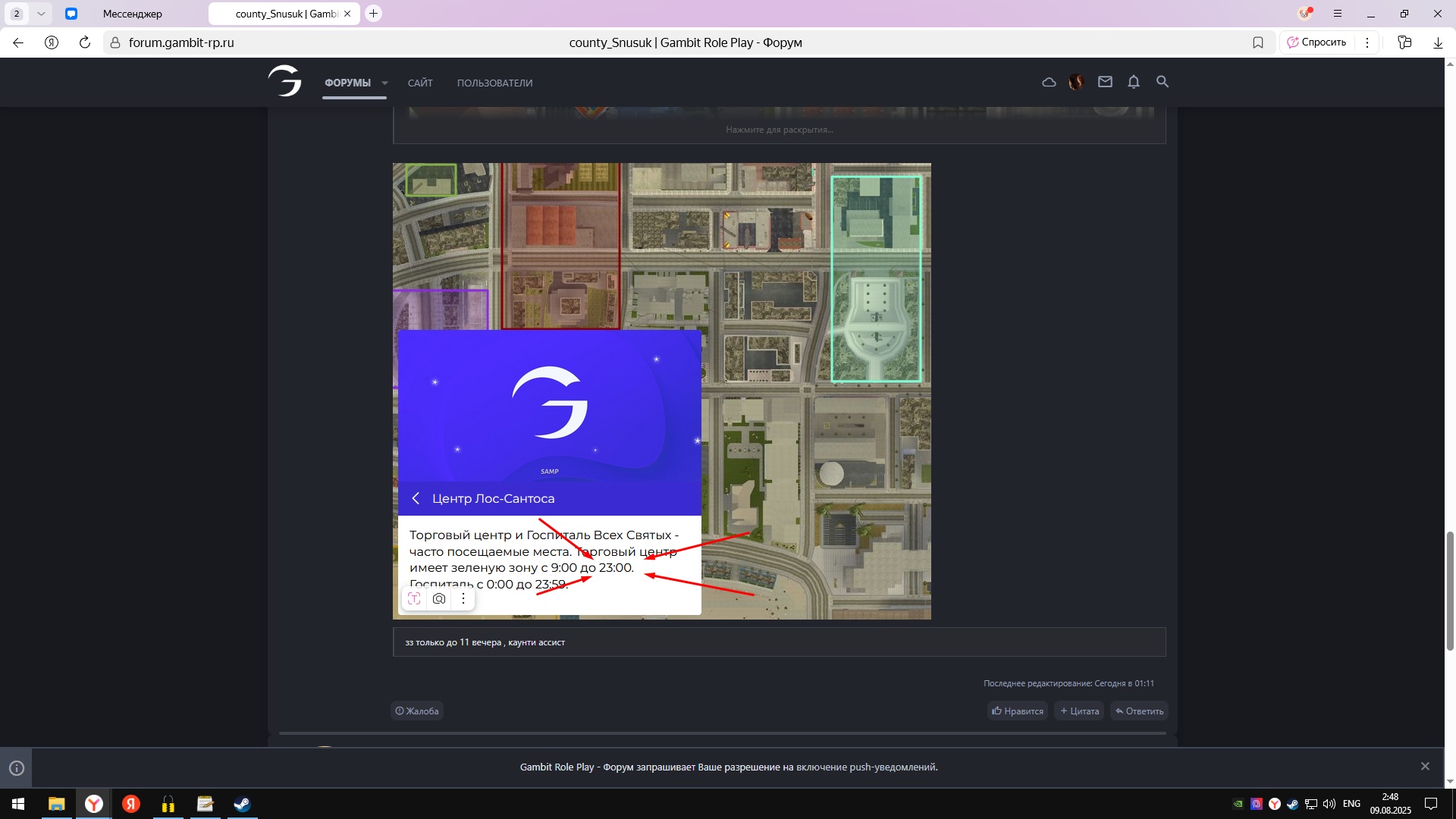Click the Steam icon in the taskbar
The image size is (1456, 819).
click(242, 804)
